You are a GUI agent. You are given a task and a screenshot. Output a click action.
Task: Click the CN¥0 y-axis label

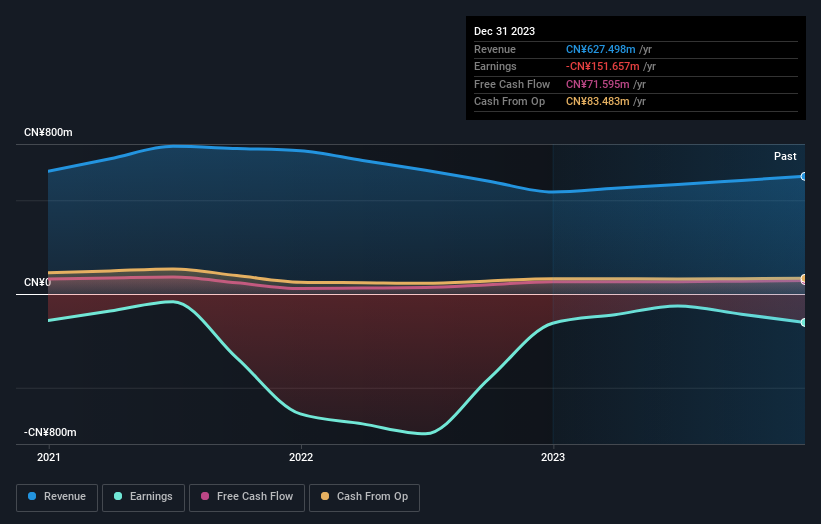(37, 283)
